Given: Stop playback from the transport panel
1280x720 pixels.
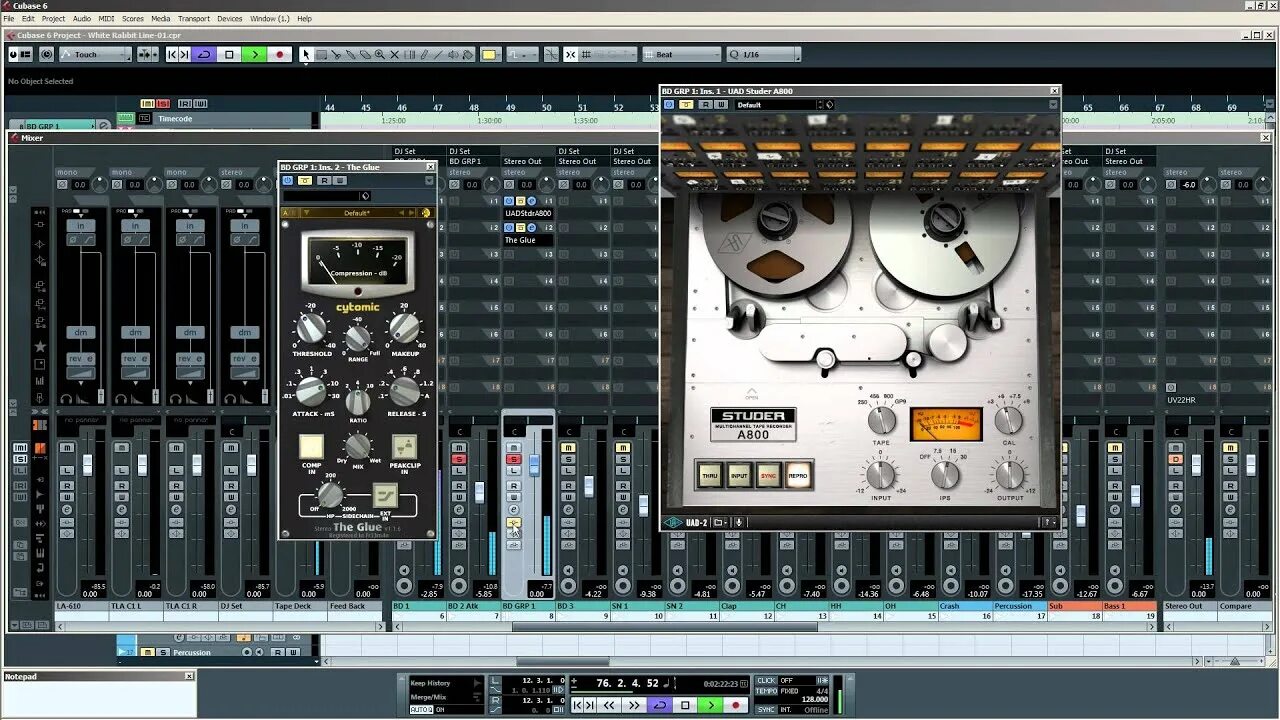Looking at the screenshot, I should [685, 705].
